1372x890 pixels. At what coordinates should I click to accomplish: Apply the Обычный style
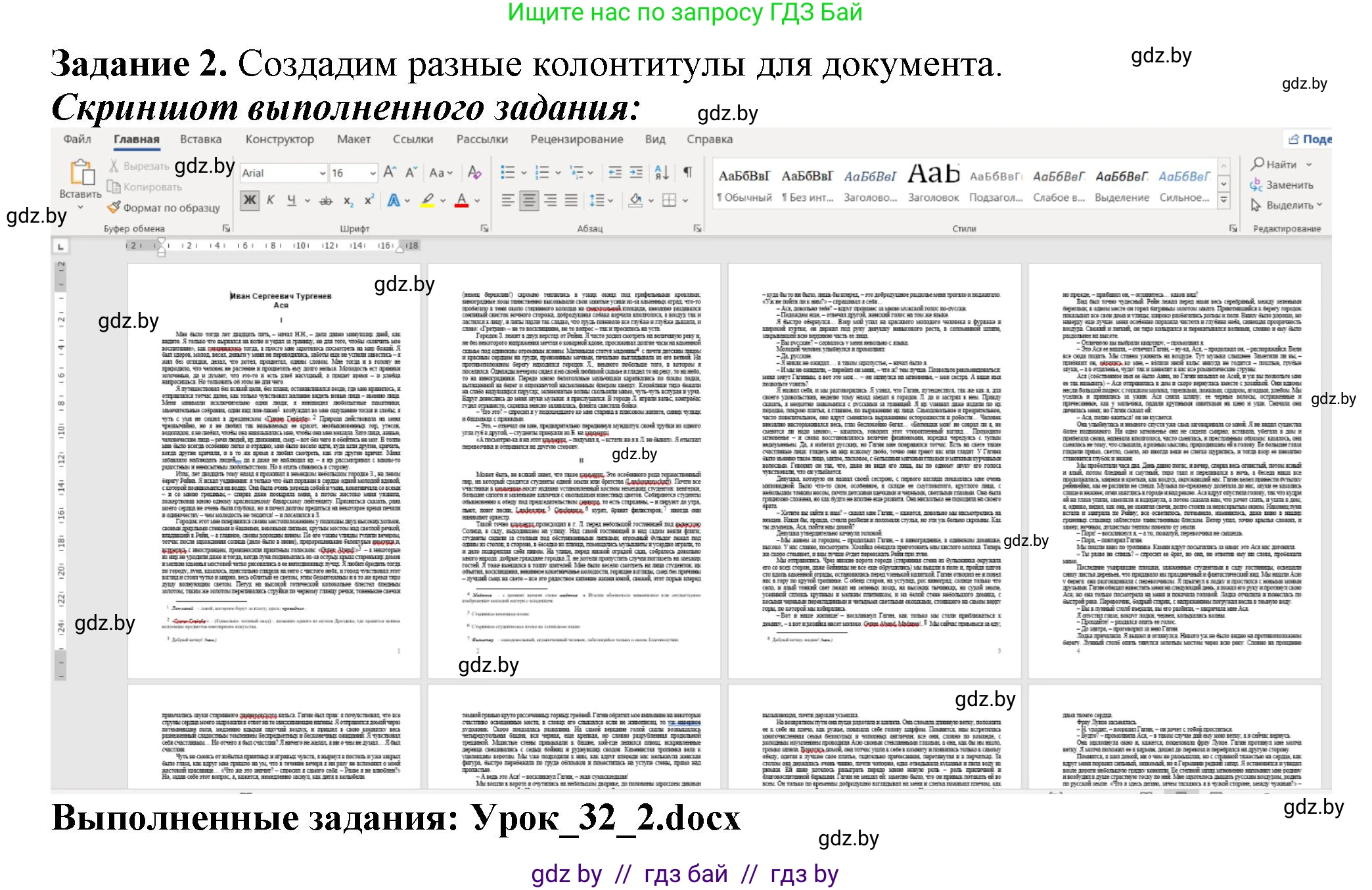[744, 186]
